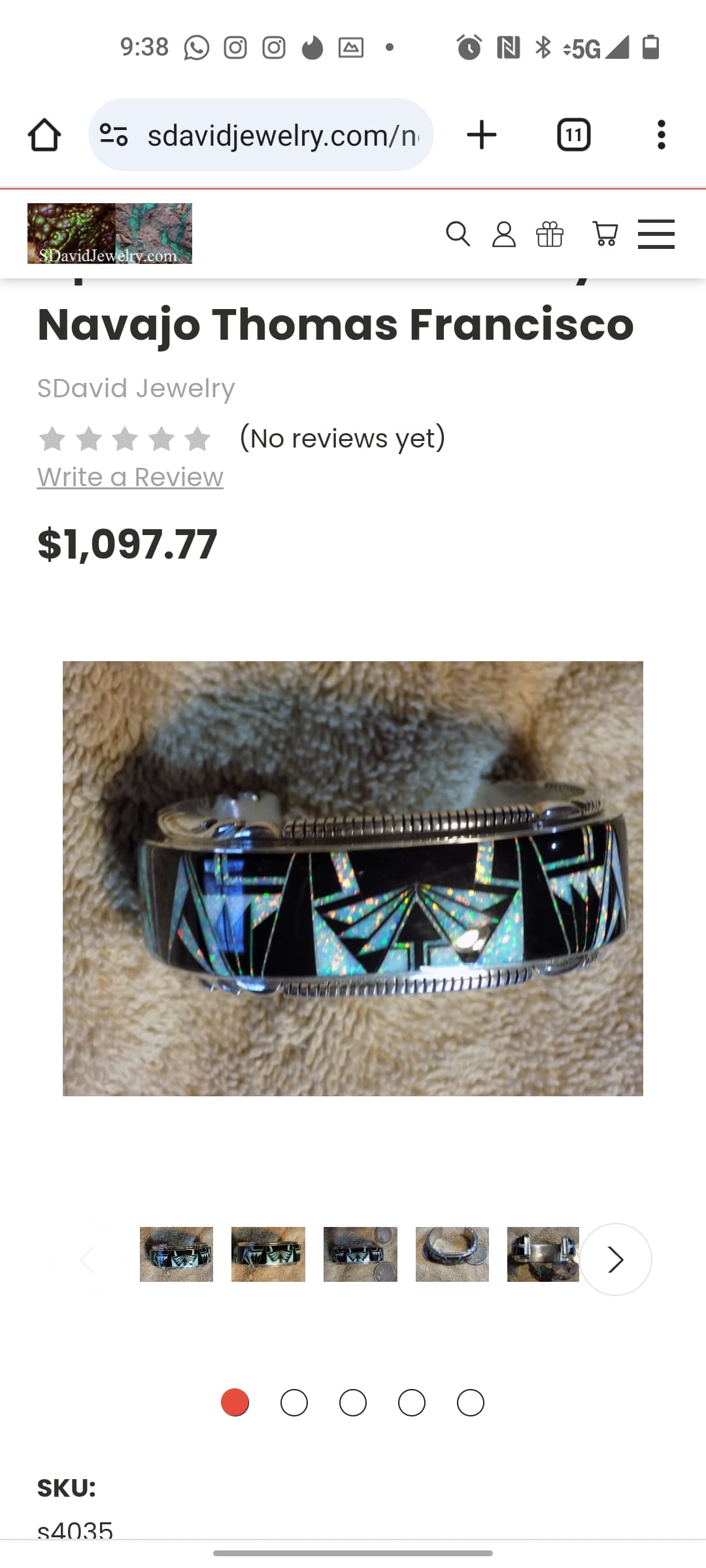The height and width of the screenshot is (1568, 706).
Task: Advance thumbnails with the next arrow
Action: pos(615,1259)
